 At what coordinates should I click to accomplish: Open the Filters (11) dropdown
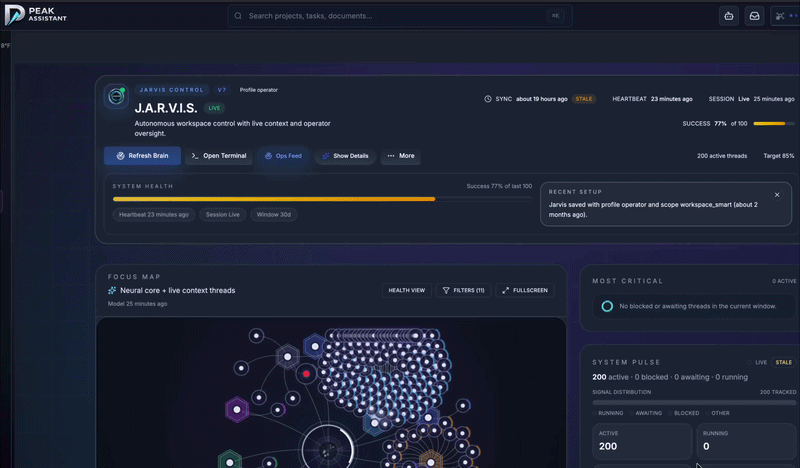(x=463, y=290)
